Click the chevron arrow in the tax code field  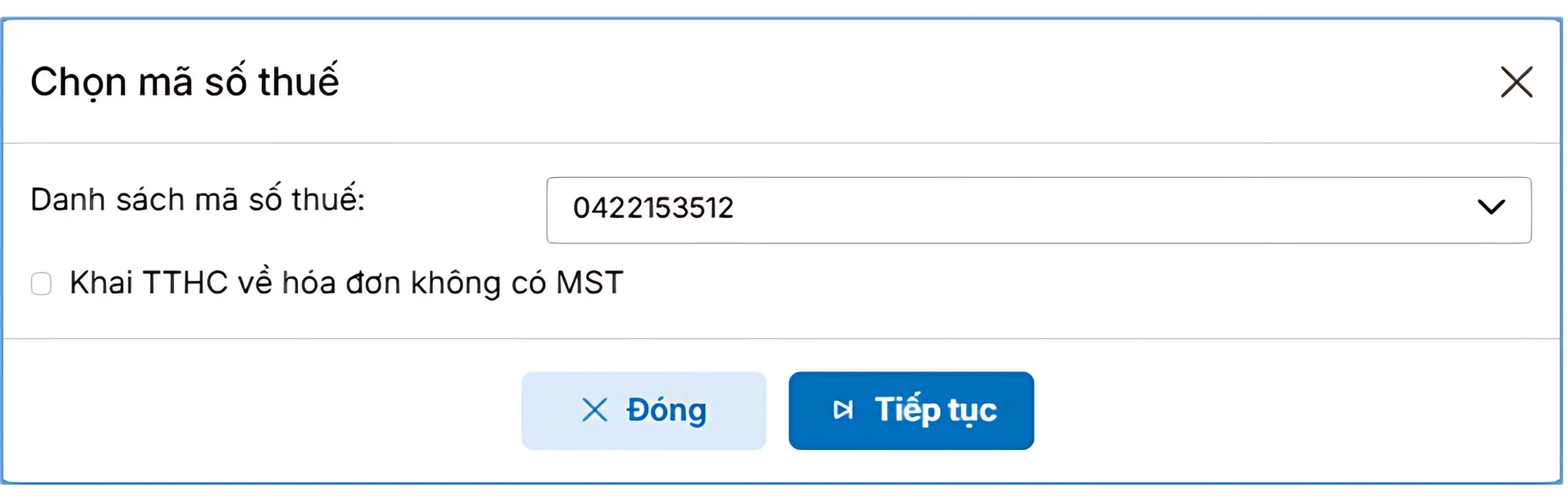click(1490, 207)
